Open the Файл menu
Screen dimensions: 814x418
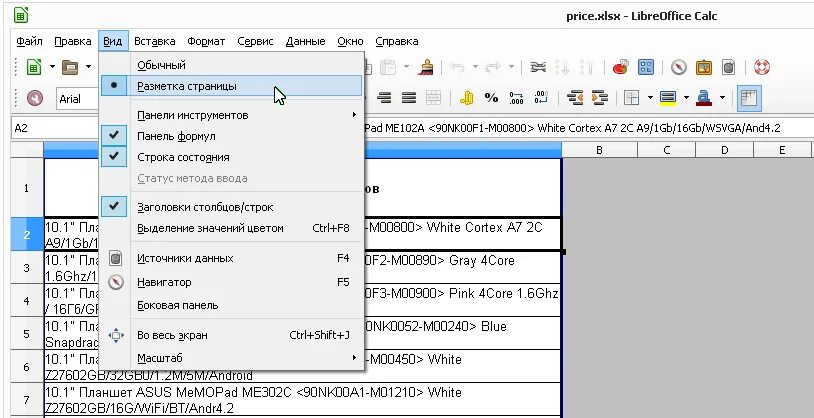click(x=29, y=41)
